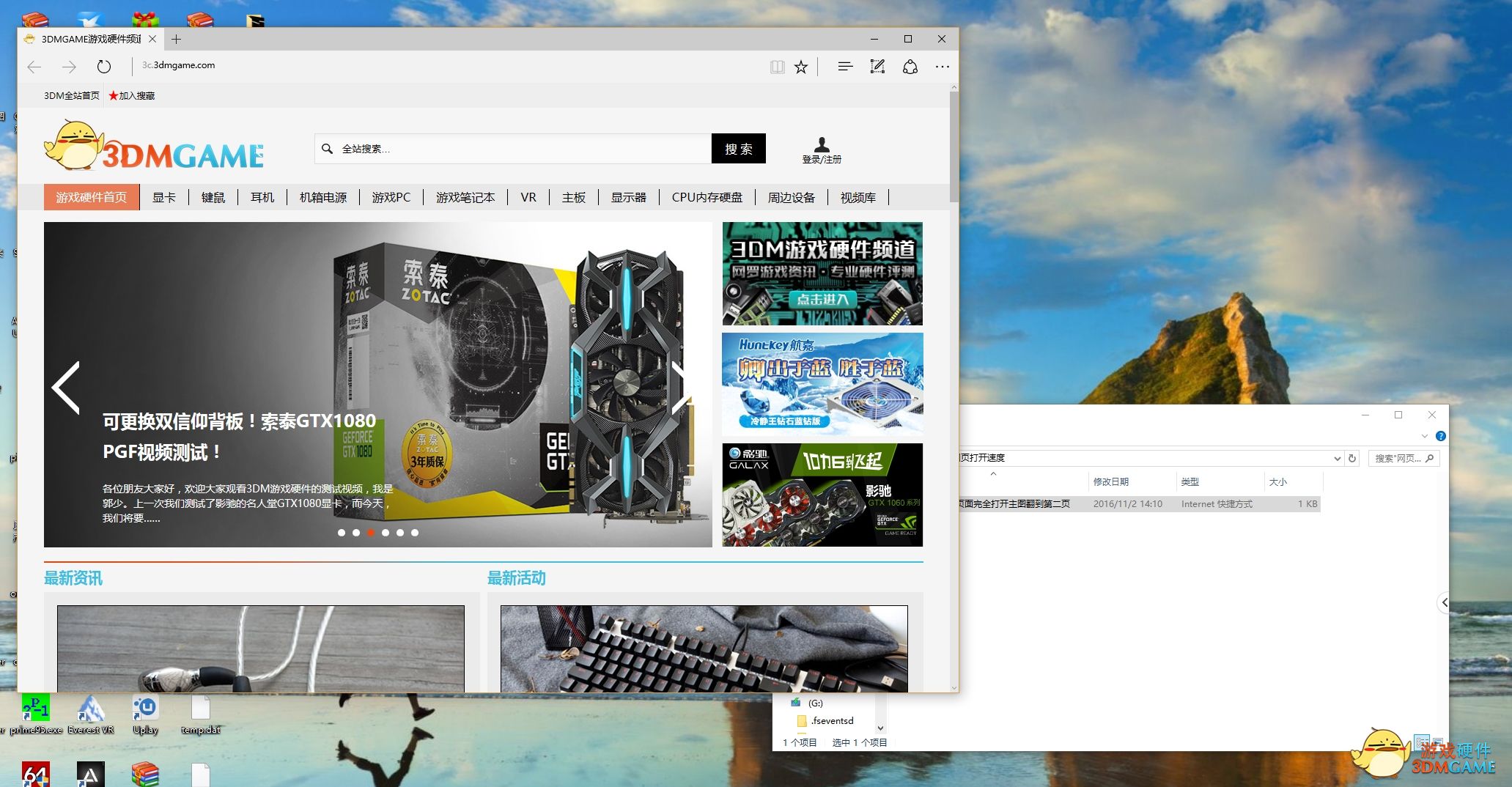Open the 显卡 category
This screenshot has height=787, width=1512.
tap(164, 197)
